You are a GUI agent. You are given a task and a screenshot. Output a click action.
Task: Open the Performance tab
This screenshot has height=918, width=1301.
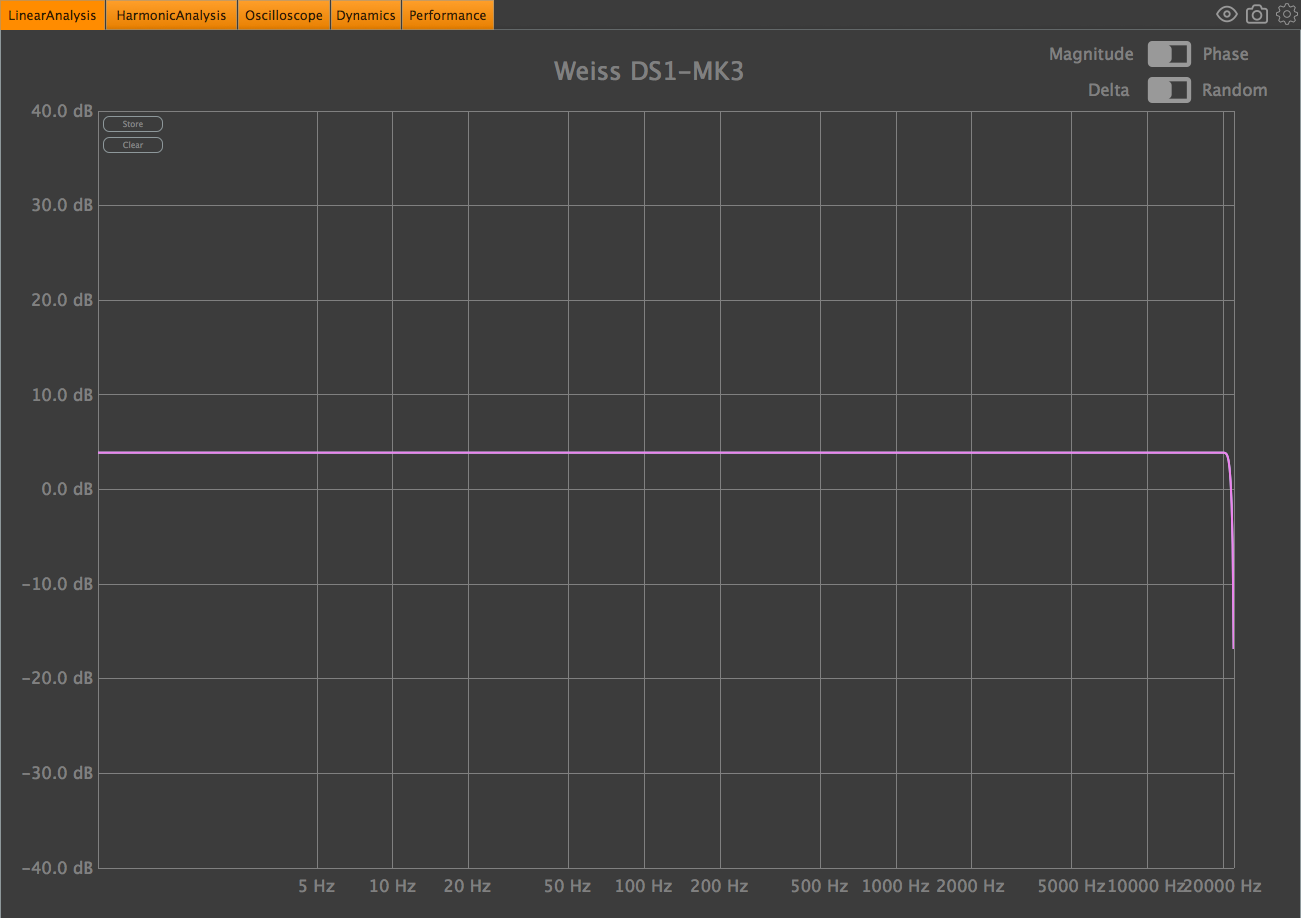[x=447, y=15]
